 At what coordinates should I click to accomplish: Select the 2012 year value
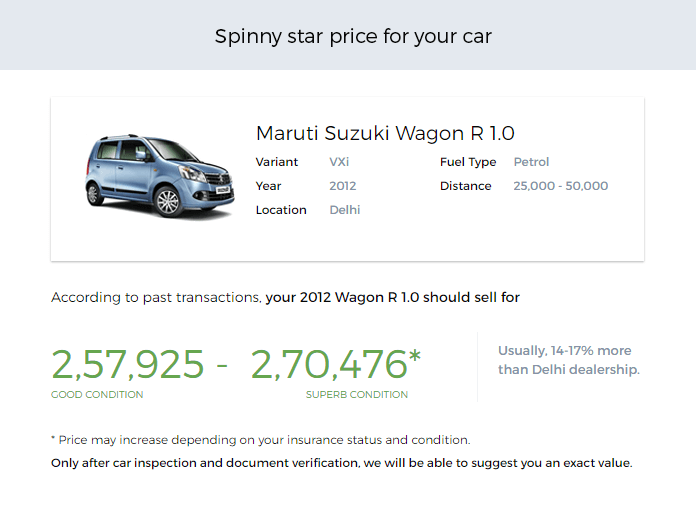[343, 186]
